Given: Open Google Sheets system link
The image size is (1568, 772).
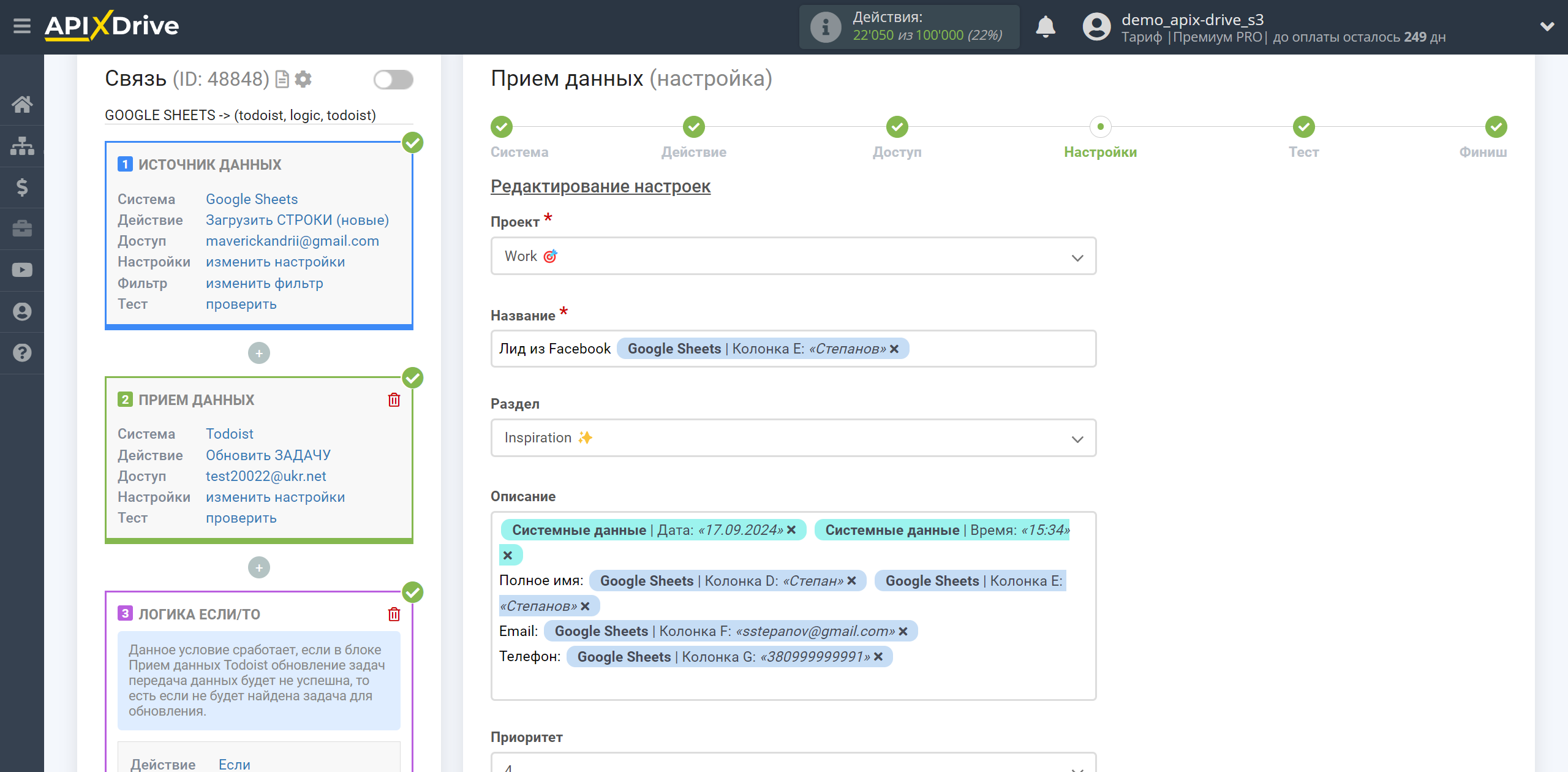Looking at the screenshot, I should point(252,199).
